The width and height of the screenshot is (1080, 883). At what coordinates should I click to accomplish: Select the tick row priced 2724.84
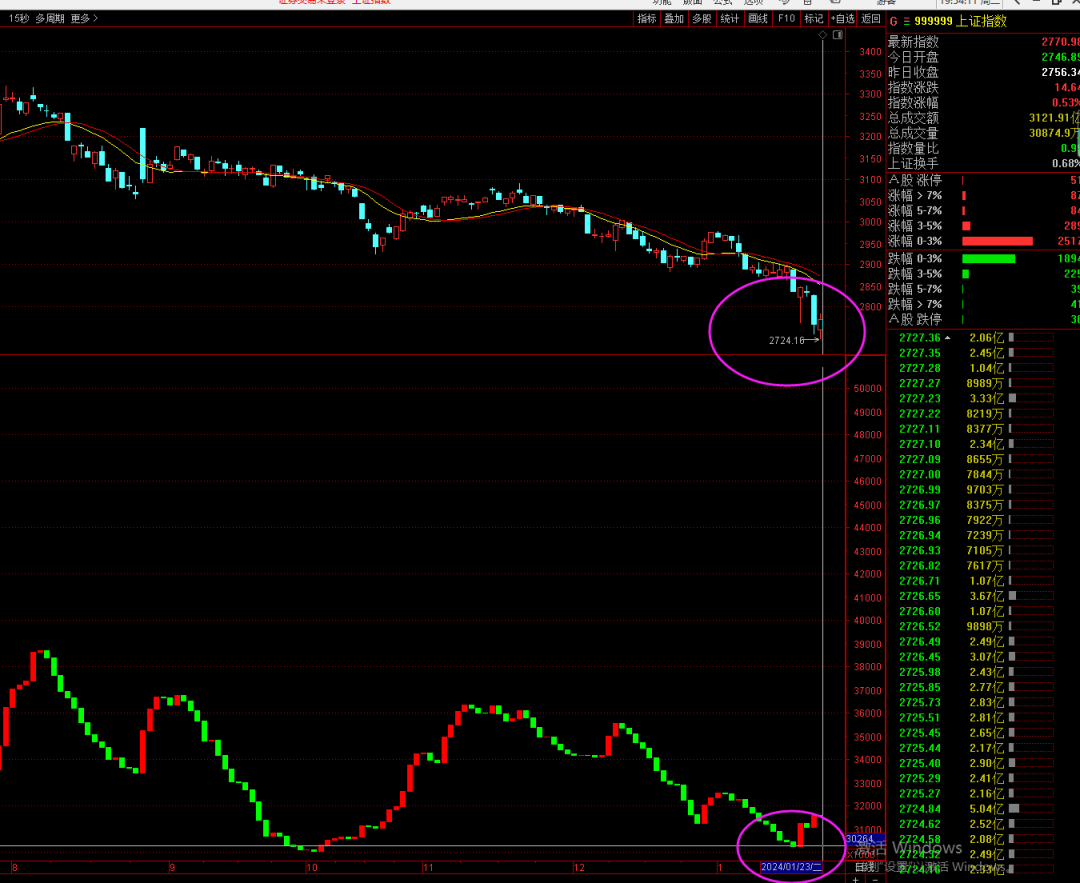[983, 809]
